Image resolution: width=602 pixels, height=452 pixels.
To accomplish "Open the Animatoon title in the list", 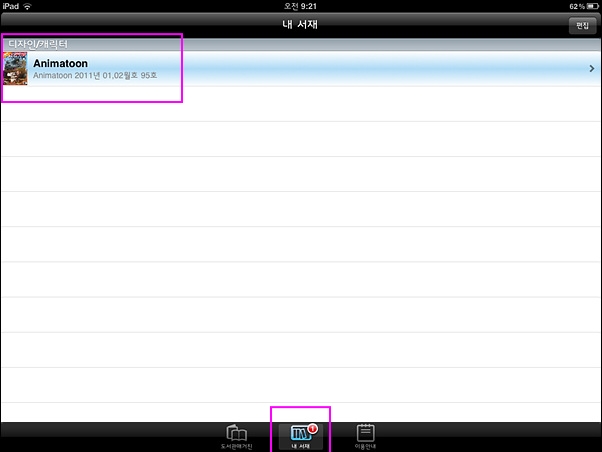I will click(60, 63).
